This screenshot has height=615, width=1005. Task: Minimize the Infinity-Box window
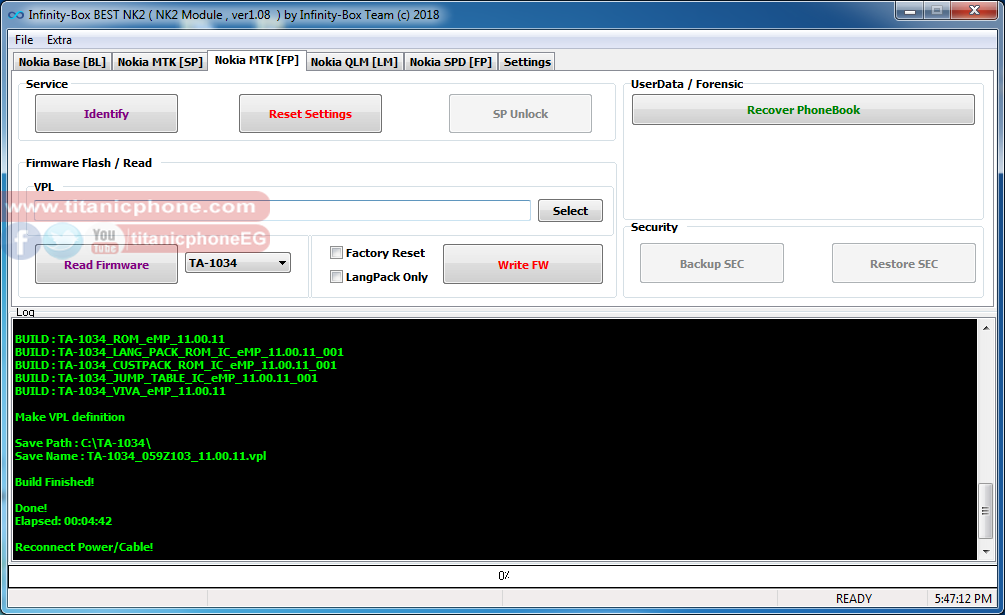[909, 11]
